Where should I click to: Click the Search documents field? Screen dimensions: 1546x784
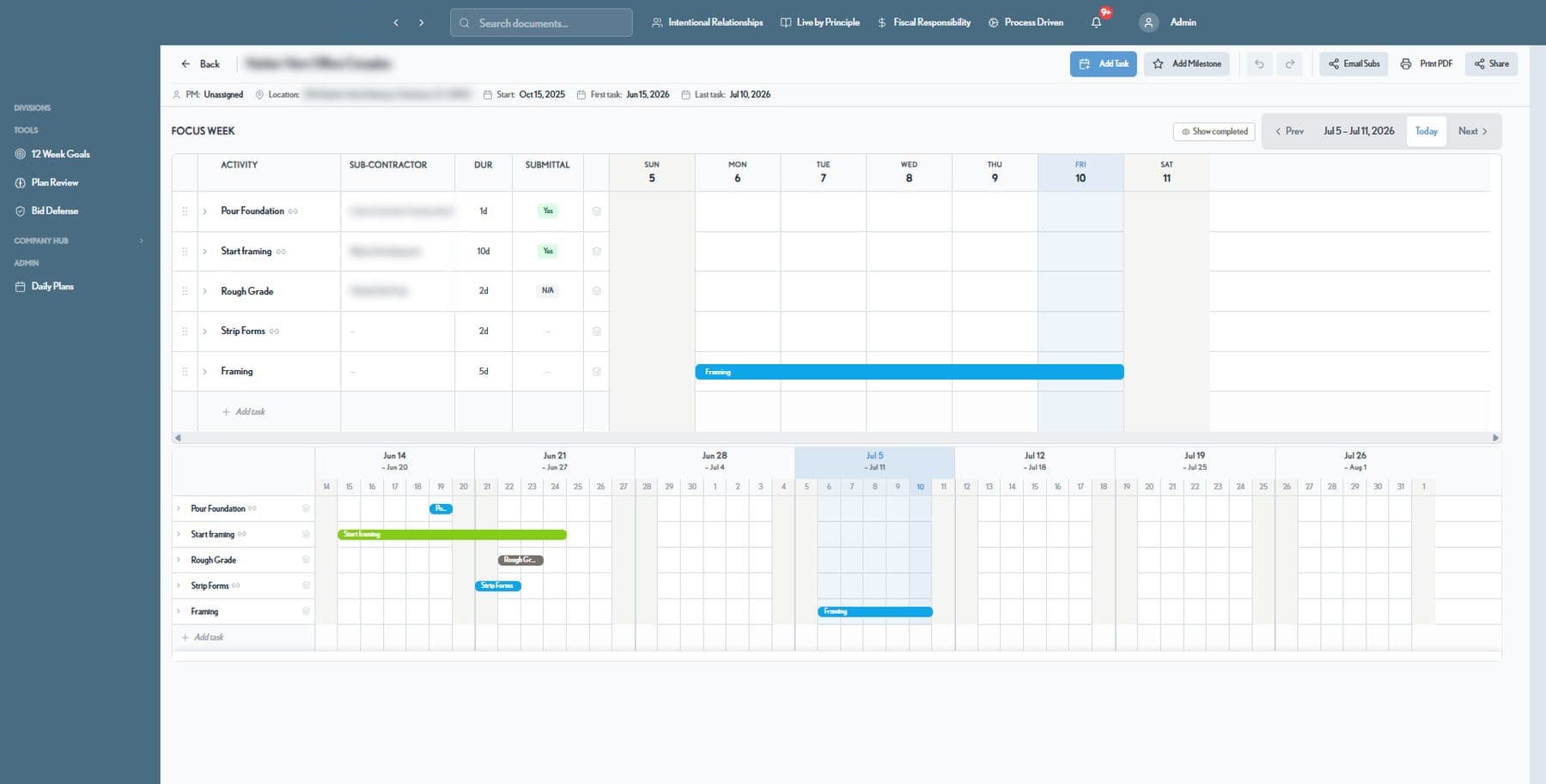(x=541, y=22)
